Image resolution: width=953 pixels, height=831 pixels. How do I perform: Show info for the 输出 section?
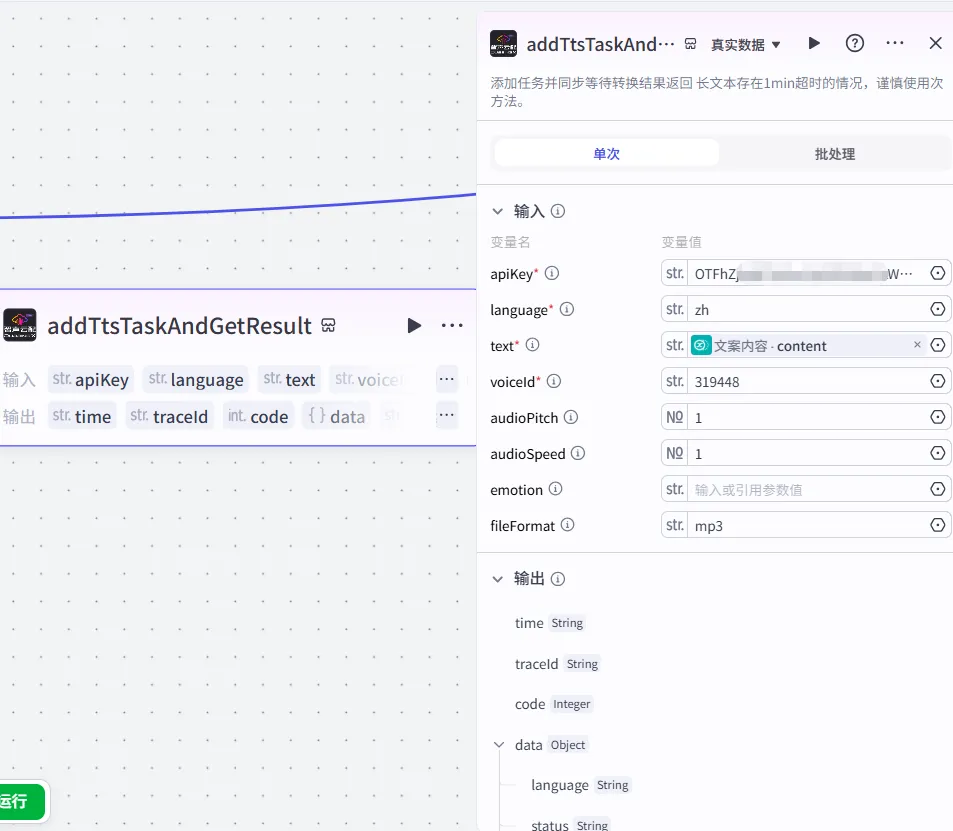pyautogui.click(x=558, y=579)
